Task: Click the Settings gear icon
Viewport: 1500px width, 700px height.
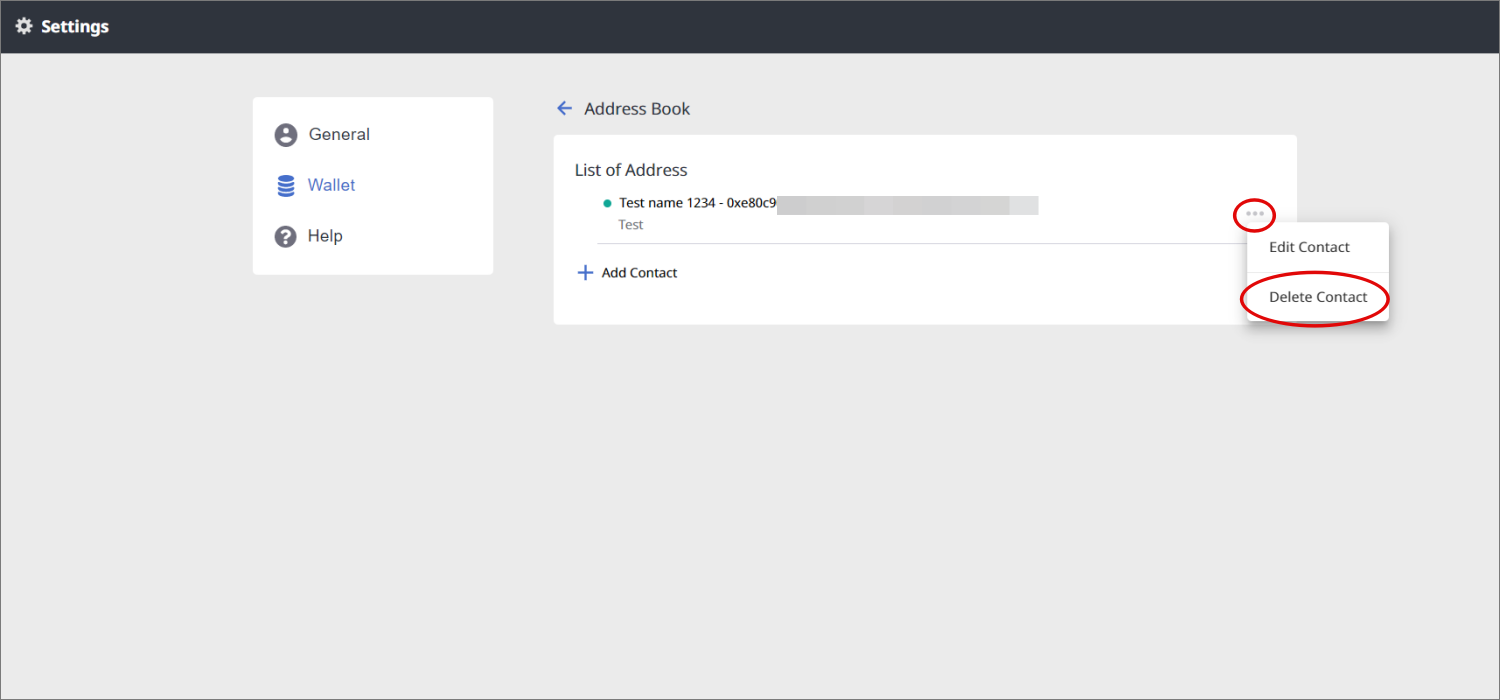Action: [x=24, y=27]
